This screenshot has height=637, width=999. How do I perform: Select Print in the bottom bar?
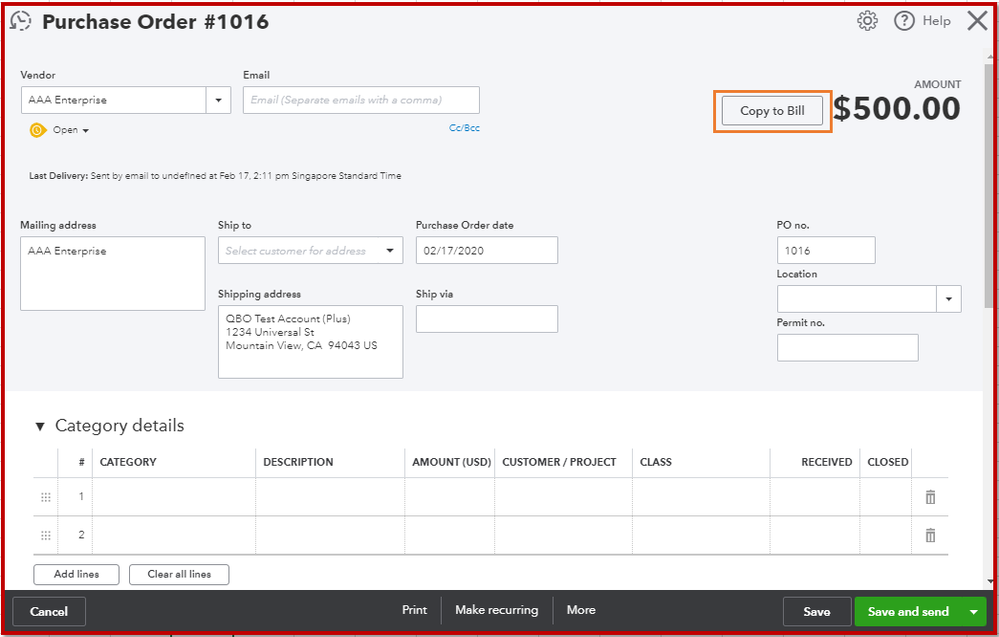(414, 610)
